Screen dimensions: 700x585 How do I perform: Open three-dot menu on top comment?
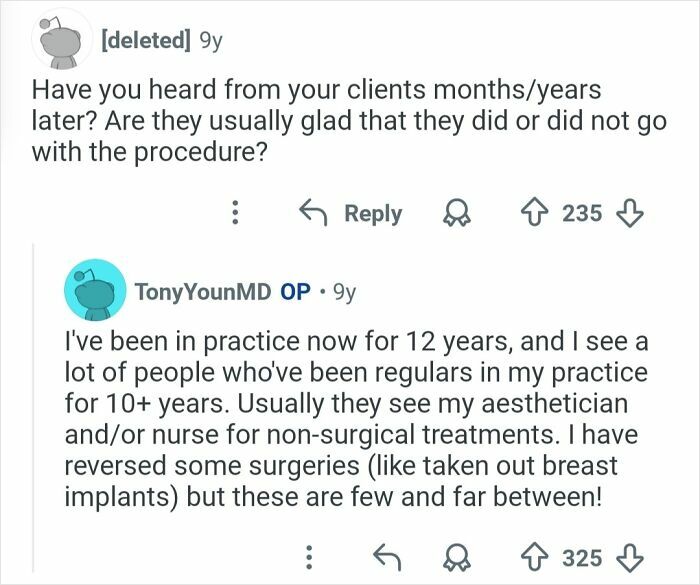pyautogui.click(x=235, y=214)
